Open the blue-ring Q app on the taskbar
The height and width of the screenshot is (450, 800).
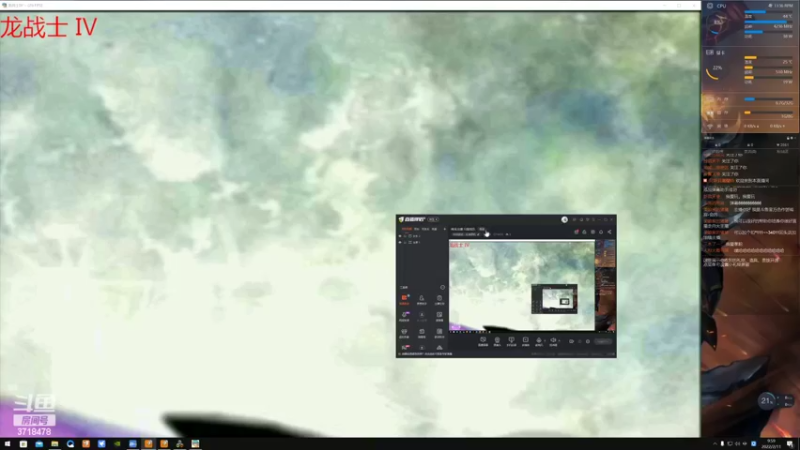point(70,444)
